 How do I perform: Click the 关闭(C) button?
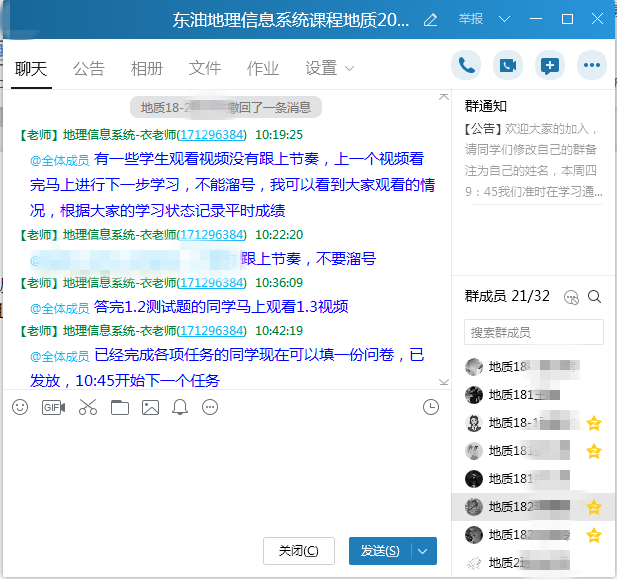tap(298, 551)
